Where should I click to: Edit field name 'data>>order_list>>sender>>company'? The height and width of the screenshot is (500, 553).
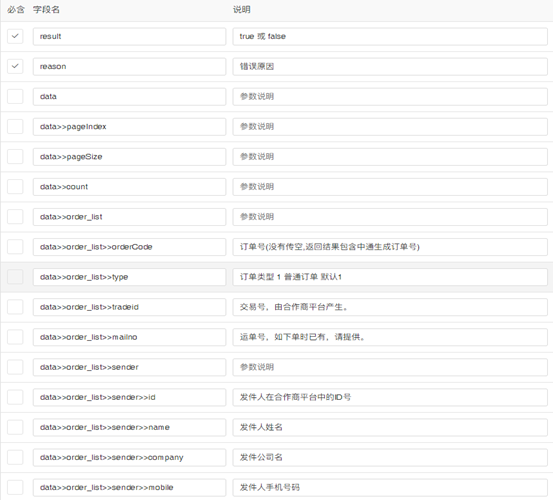pos(129,458)
